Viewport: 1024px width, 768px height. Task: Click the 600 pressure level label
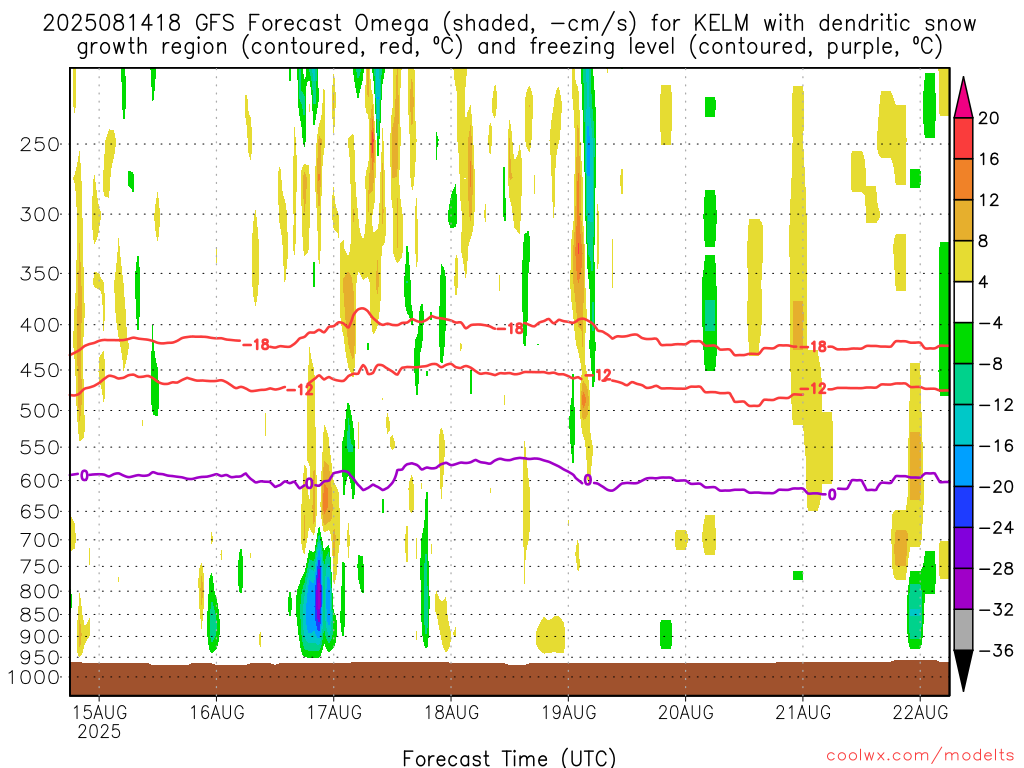point(40,481)
